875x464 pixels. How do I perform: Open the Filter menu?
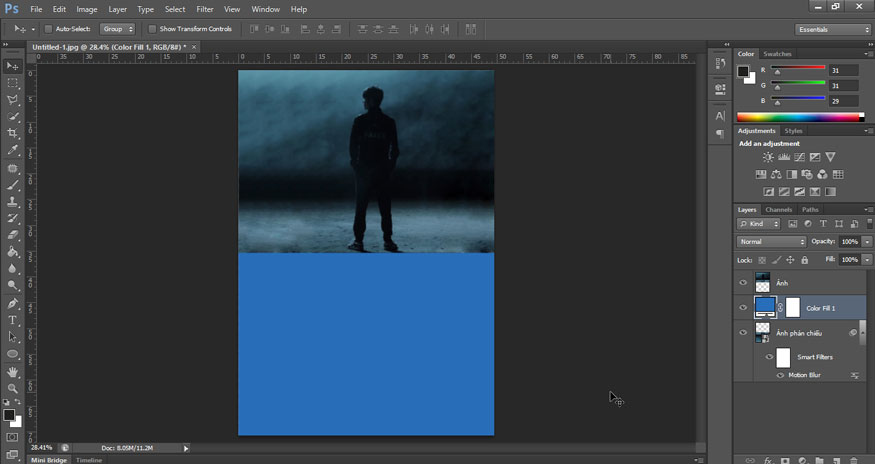(205, 9)
